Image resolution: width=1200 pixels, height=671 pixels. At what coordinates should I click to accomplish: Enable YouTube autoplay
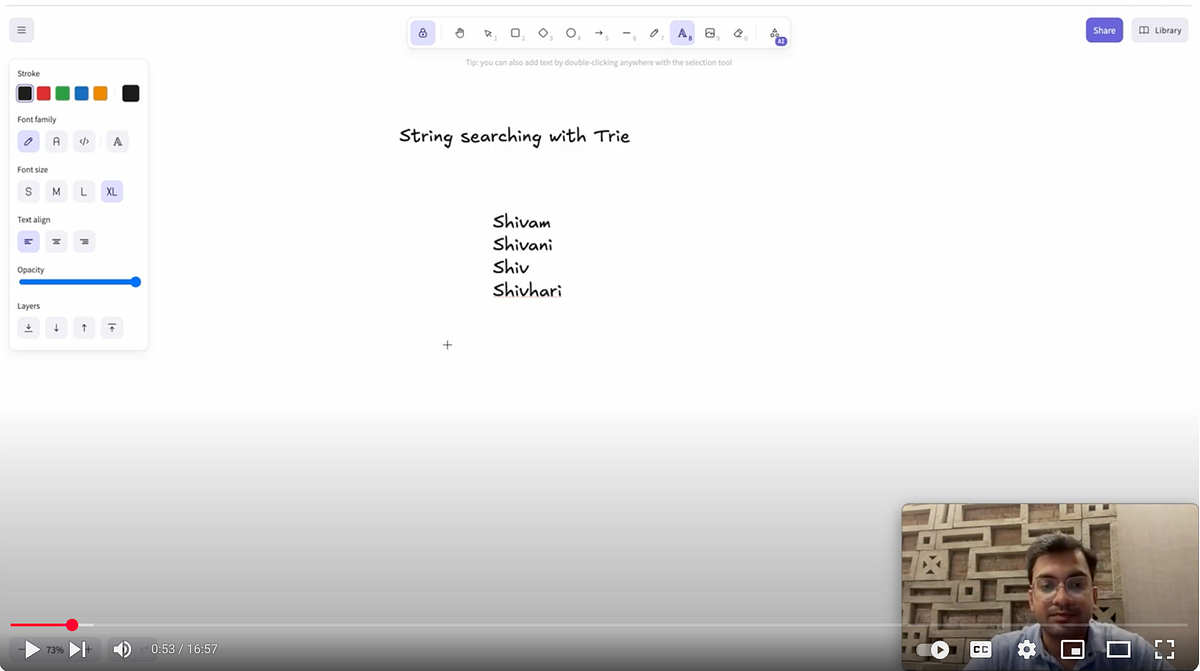pyautogui.click(x=935, y=649)
